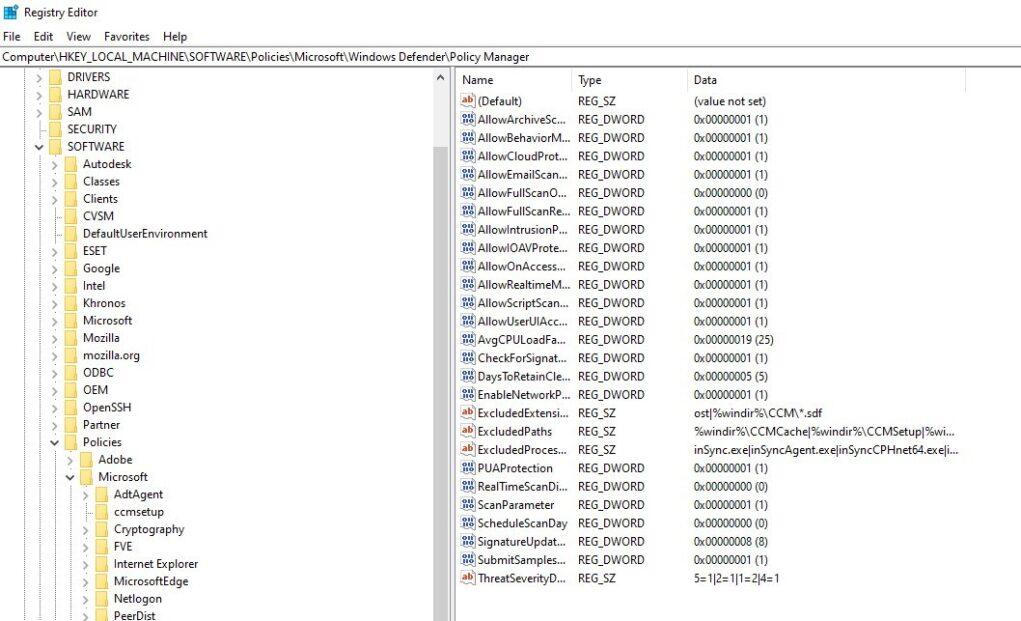Click the ab icon beside ThreatSeverityD
Image resolution: width=1021 pixels, height=621 pixels.
pos(466,578)
